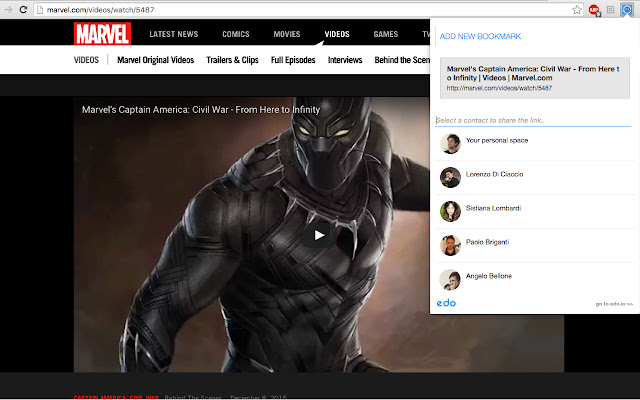Open the Adblock Plus extension icon
This screenshot has height=400, width=640.
594,8
